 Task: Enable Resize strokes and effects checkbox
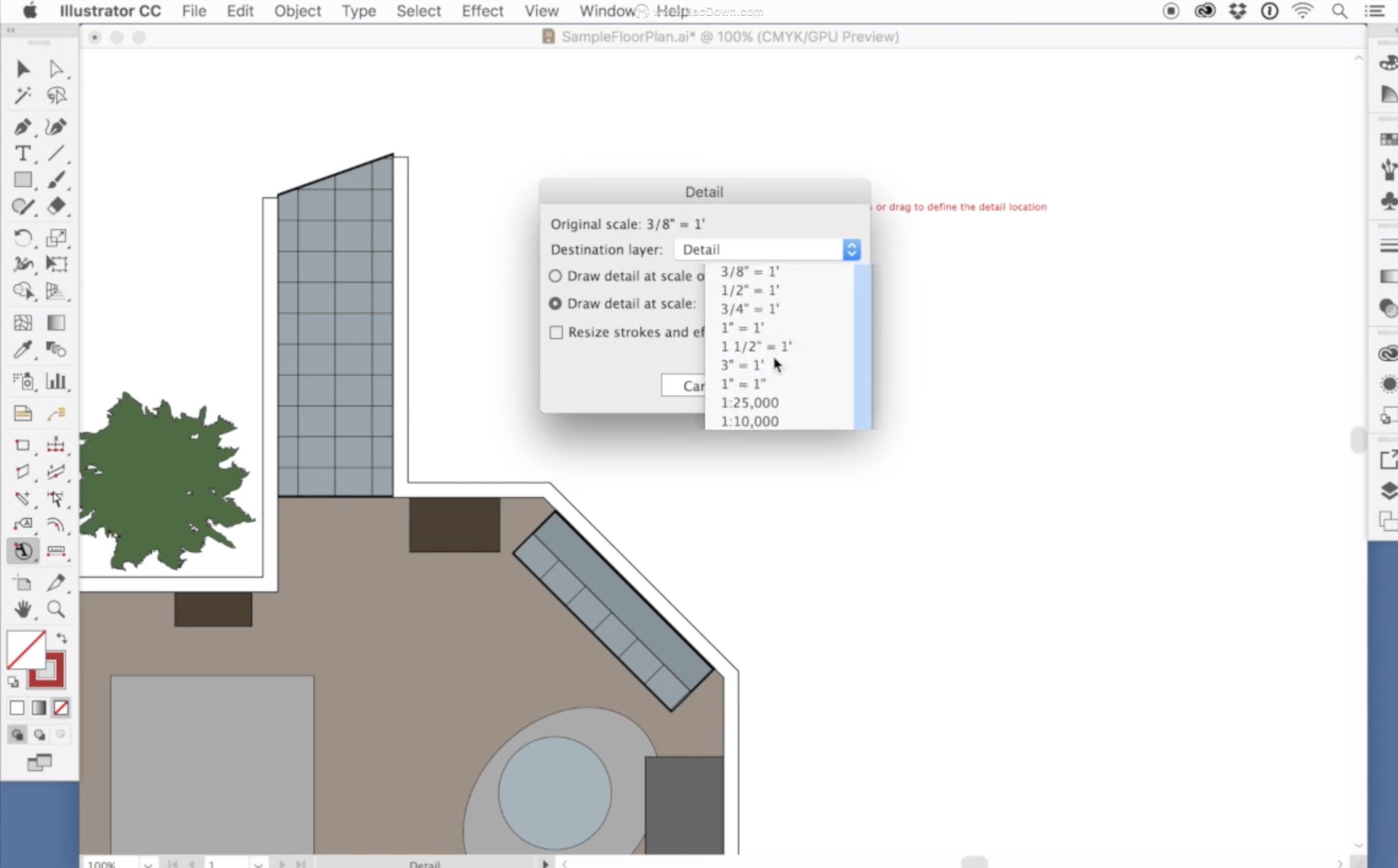pos(556,332)
